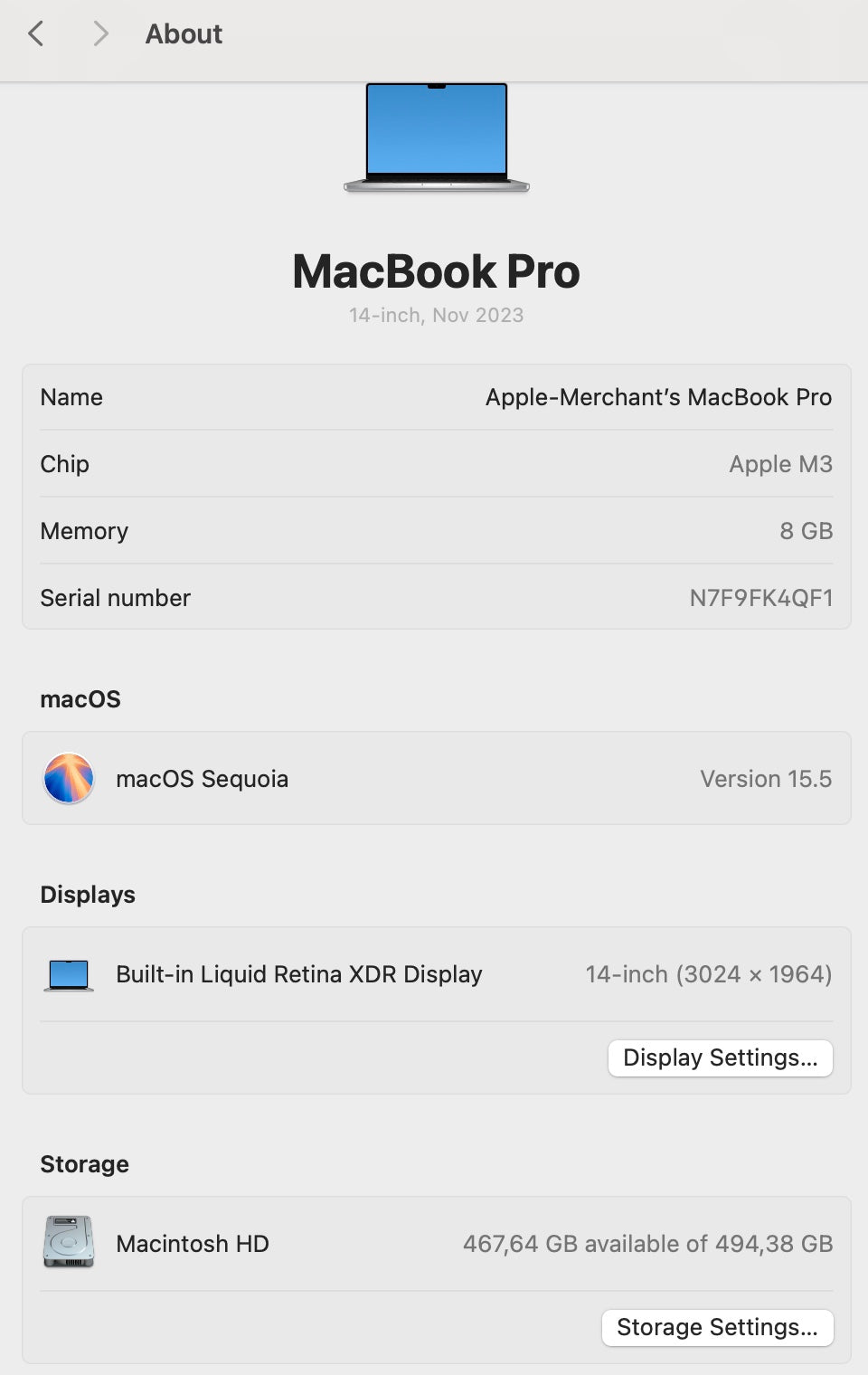Open Storage Settings
Image resolution: width=868 pixels, height=1375 pixels.
tap(717, 1327)
